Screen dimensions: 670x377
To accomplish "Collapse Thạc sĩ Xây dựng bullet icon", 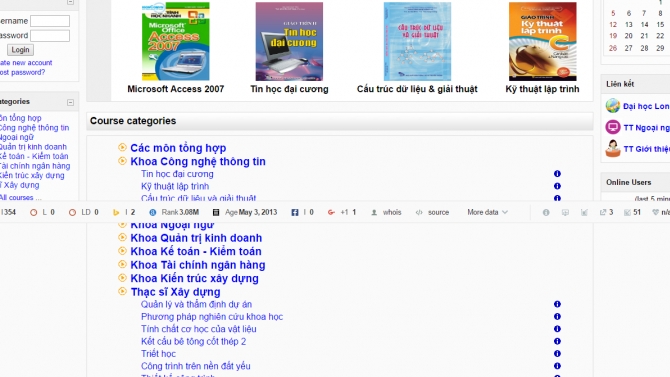I will pyautogui.click(x=122, y=292).
